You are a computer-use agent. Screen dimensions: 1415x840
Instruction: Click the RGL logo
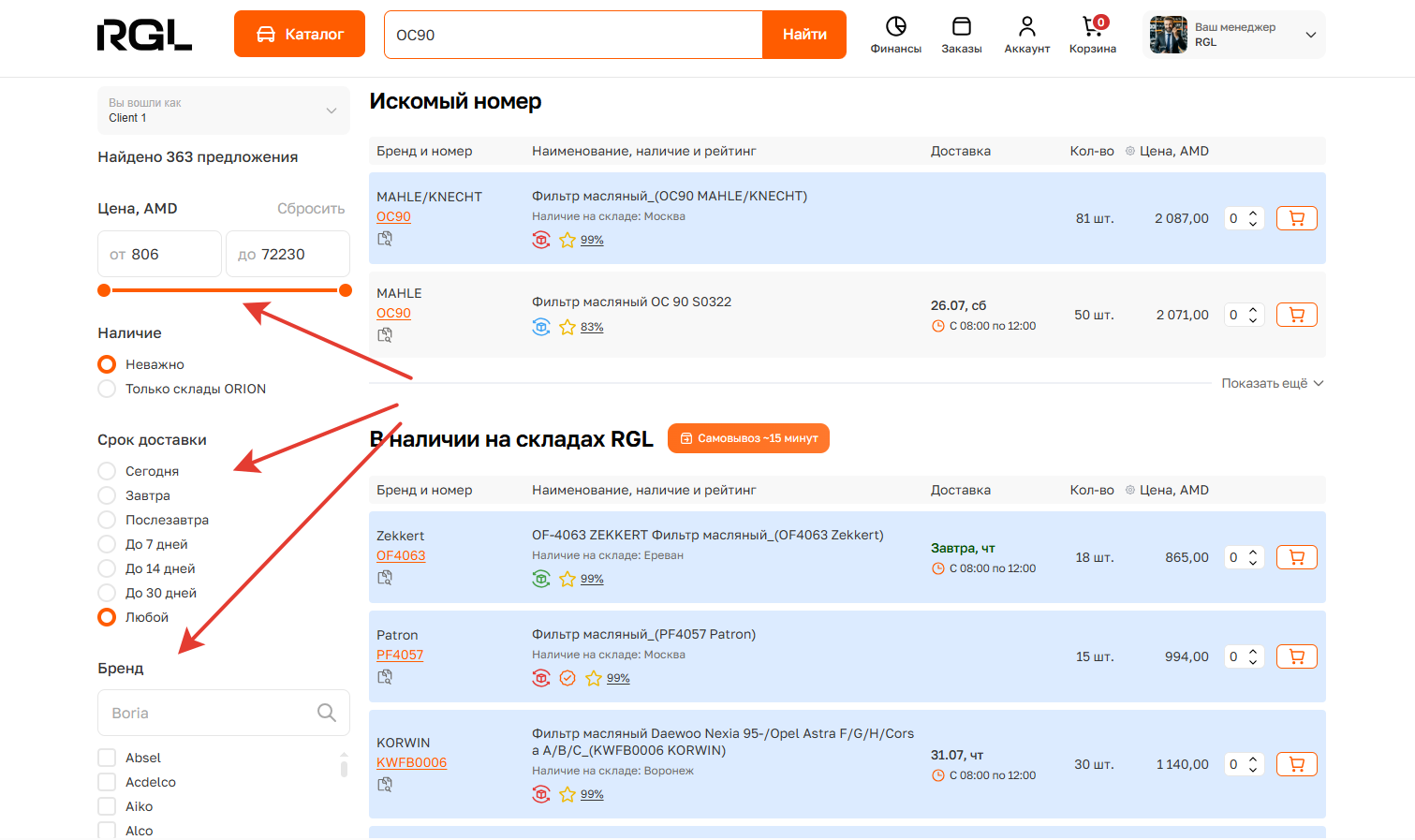(144, 35)
